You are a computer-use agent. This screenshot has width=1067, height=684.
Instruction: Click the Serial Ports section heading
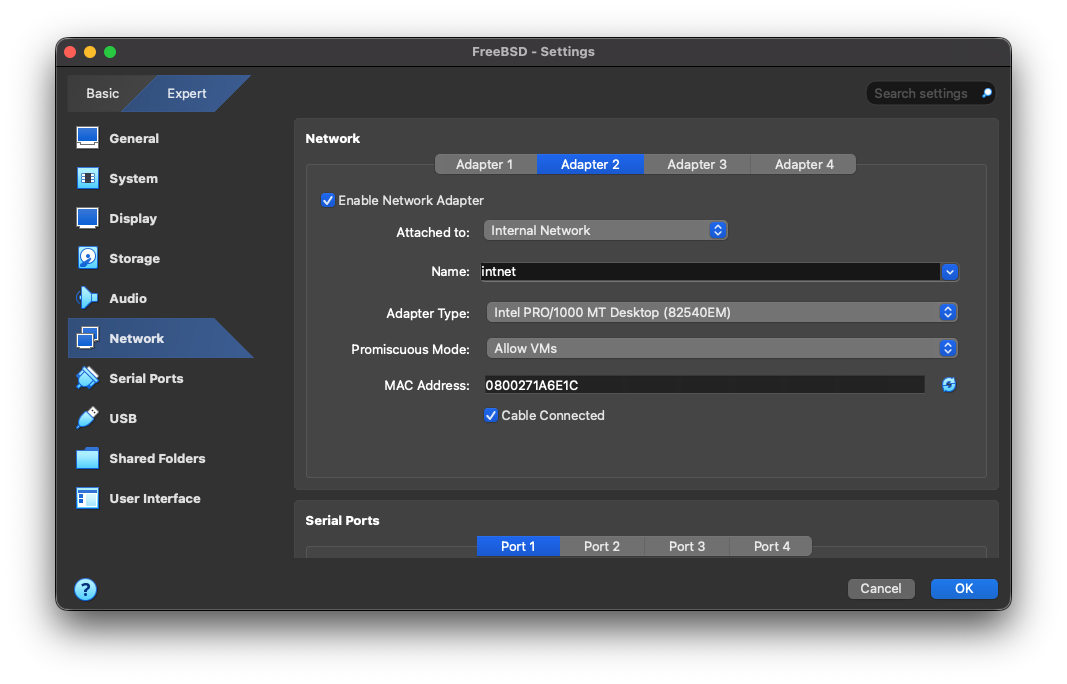[342, 521]
